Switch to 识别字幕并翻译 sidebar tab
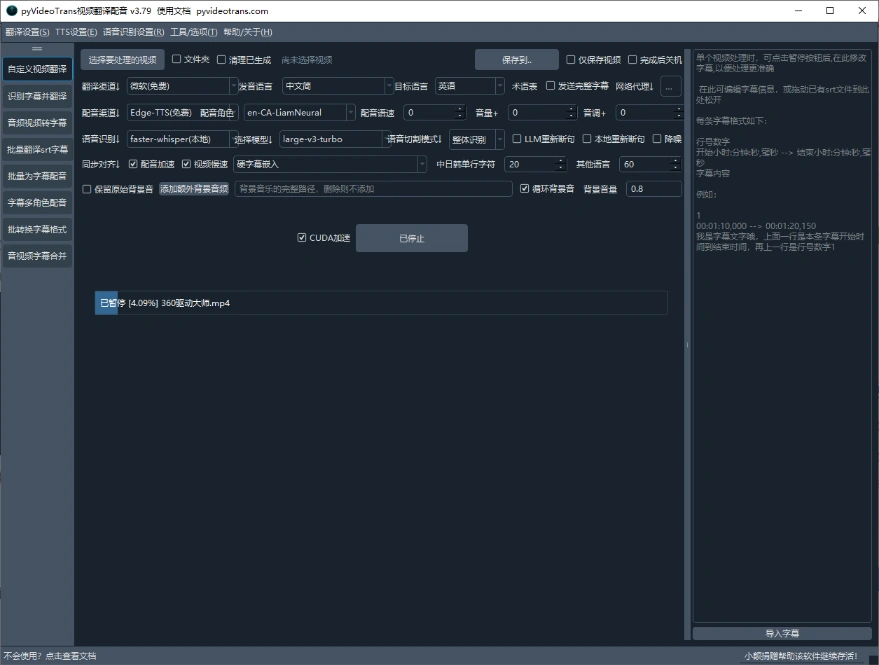 pos(37,96)
